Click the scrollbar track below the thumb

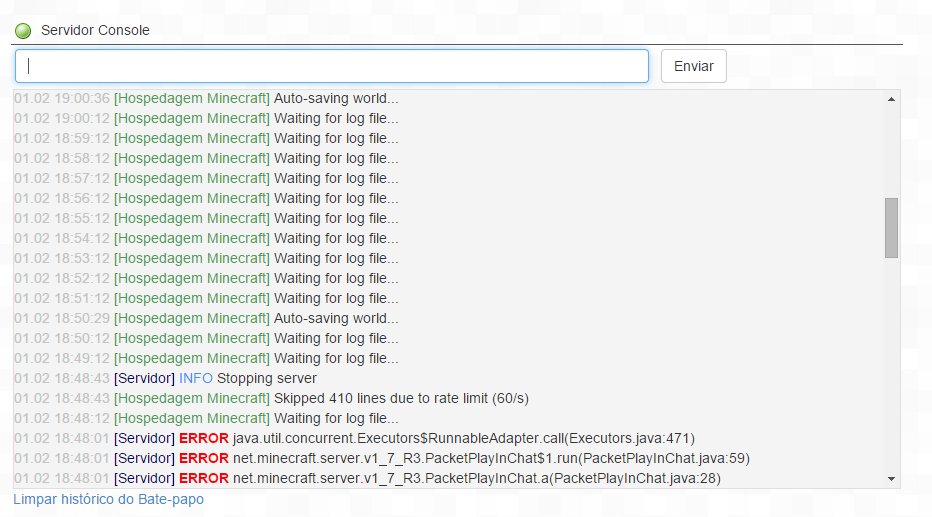click(891, 365)
